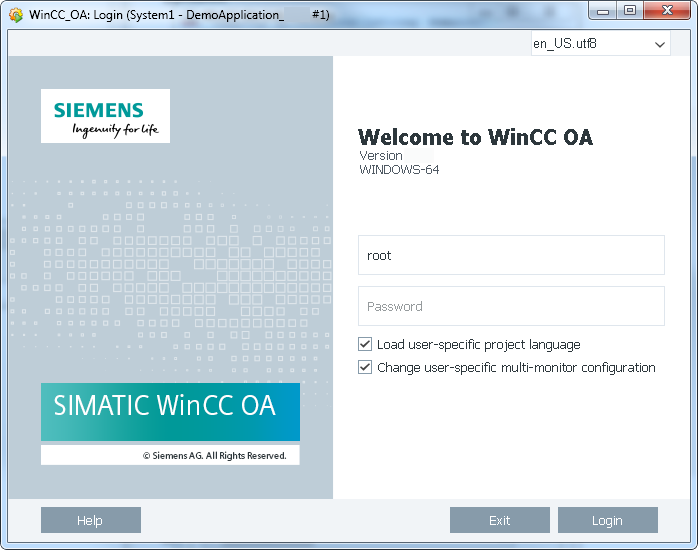Click the Welcome to WinCC OA heading

[x=475, y=138]
